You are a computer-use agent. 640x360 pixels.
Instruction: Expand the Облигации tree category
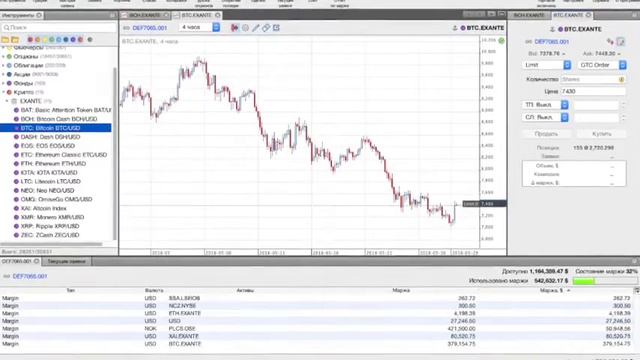(3, 65)
